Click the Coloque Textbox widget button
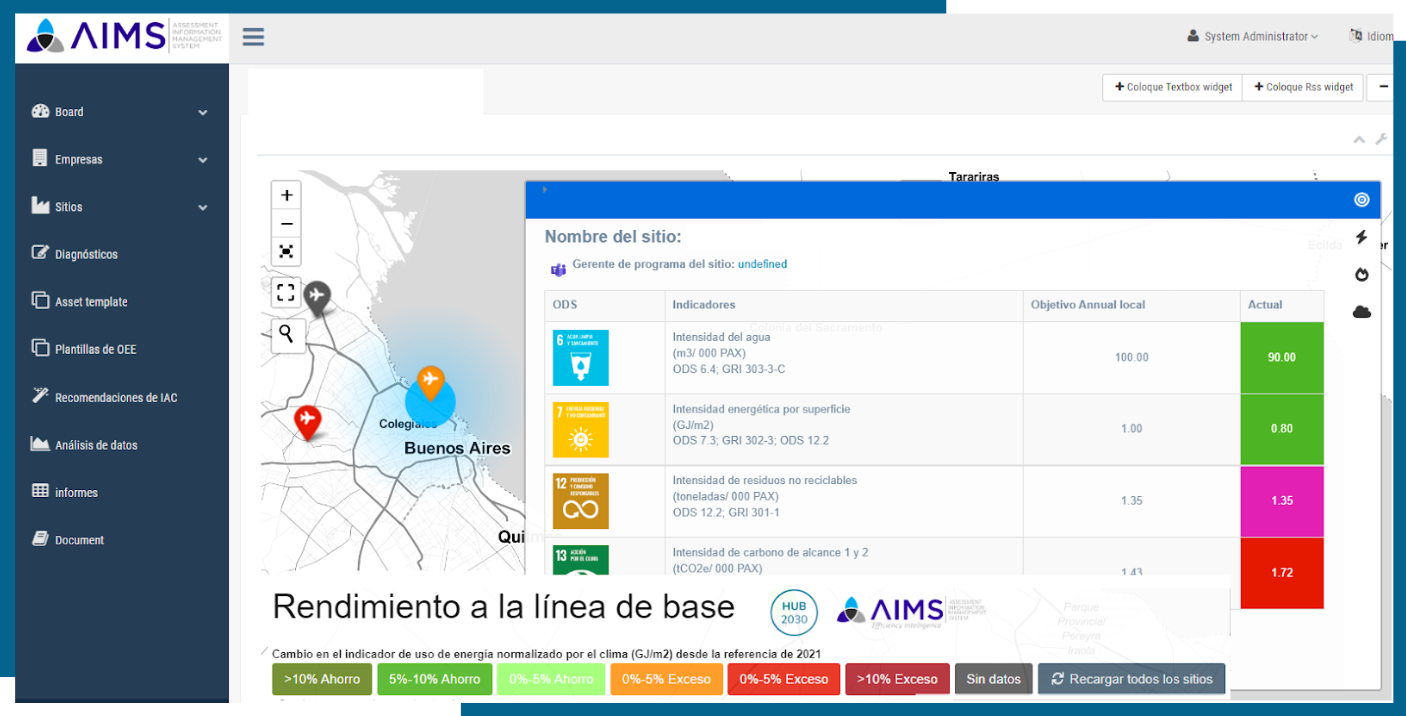1406x716 pixels. (x=1171, y=87)
